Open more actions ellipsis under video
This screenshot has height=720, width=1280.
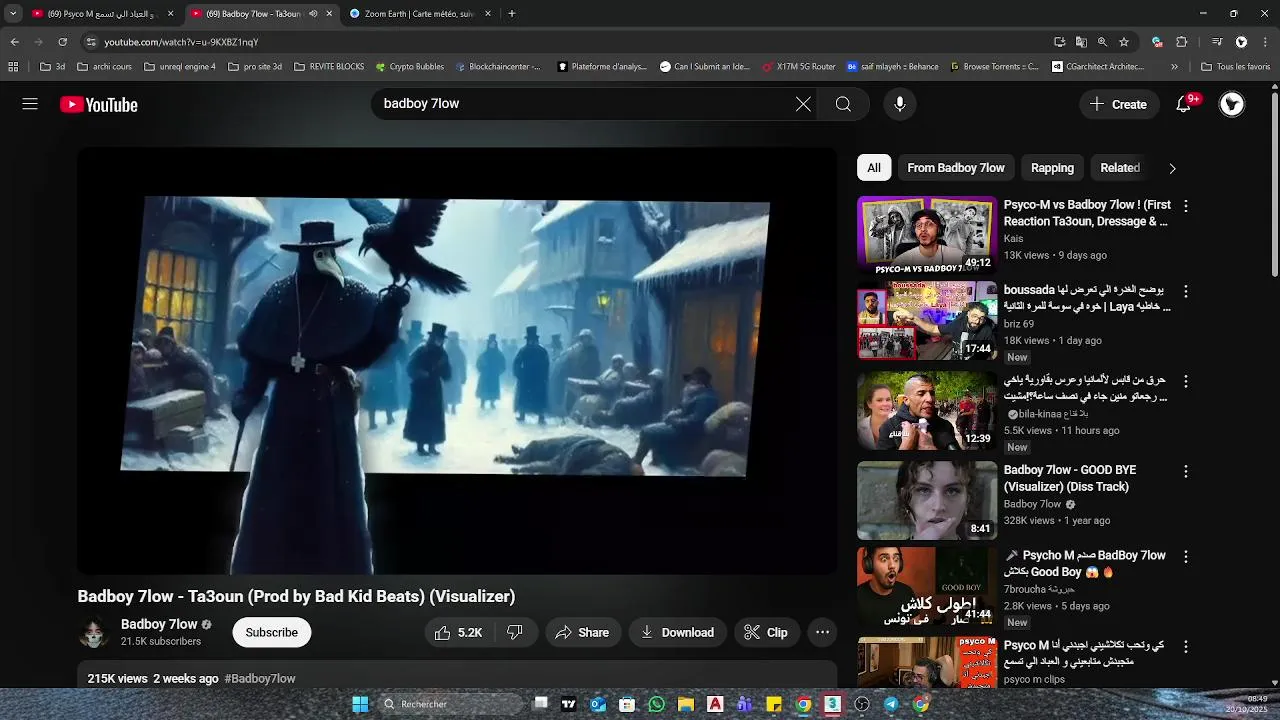(822, 632)
